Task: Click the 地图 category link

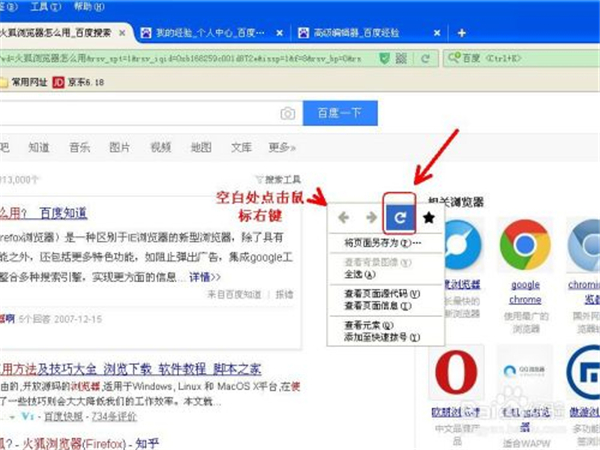Action: 201,147
